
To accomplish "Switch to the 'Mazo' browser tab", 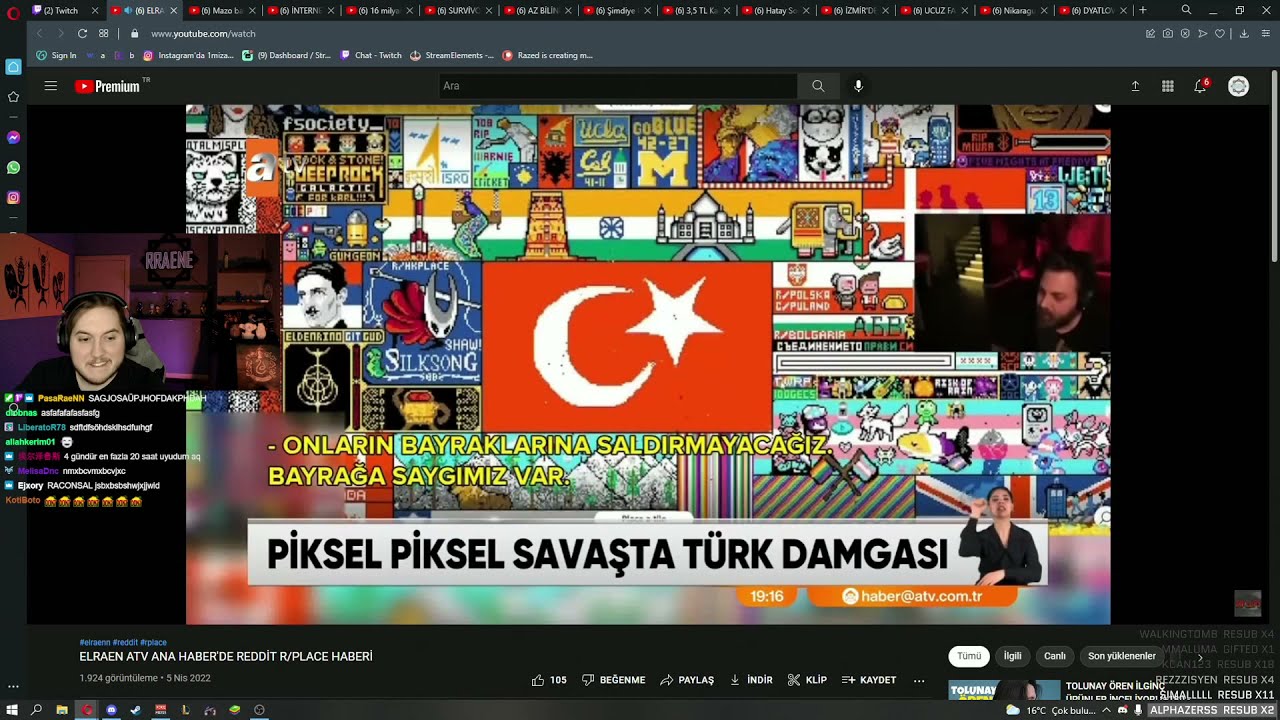I will tap(220, 10).
